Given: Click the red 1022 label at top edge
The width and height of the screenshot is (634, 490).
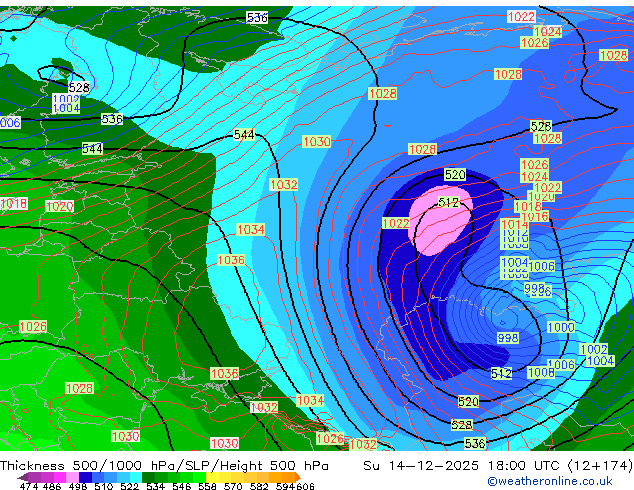Looking at the screenshot, I should 522,17.
